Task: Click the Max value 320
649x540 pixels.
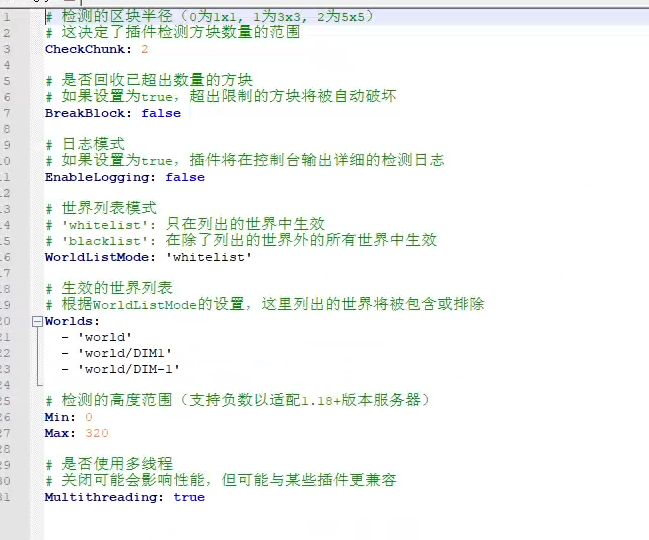Action: point(97,433)
